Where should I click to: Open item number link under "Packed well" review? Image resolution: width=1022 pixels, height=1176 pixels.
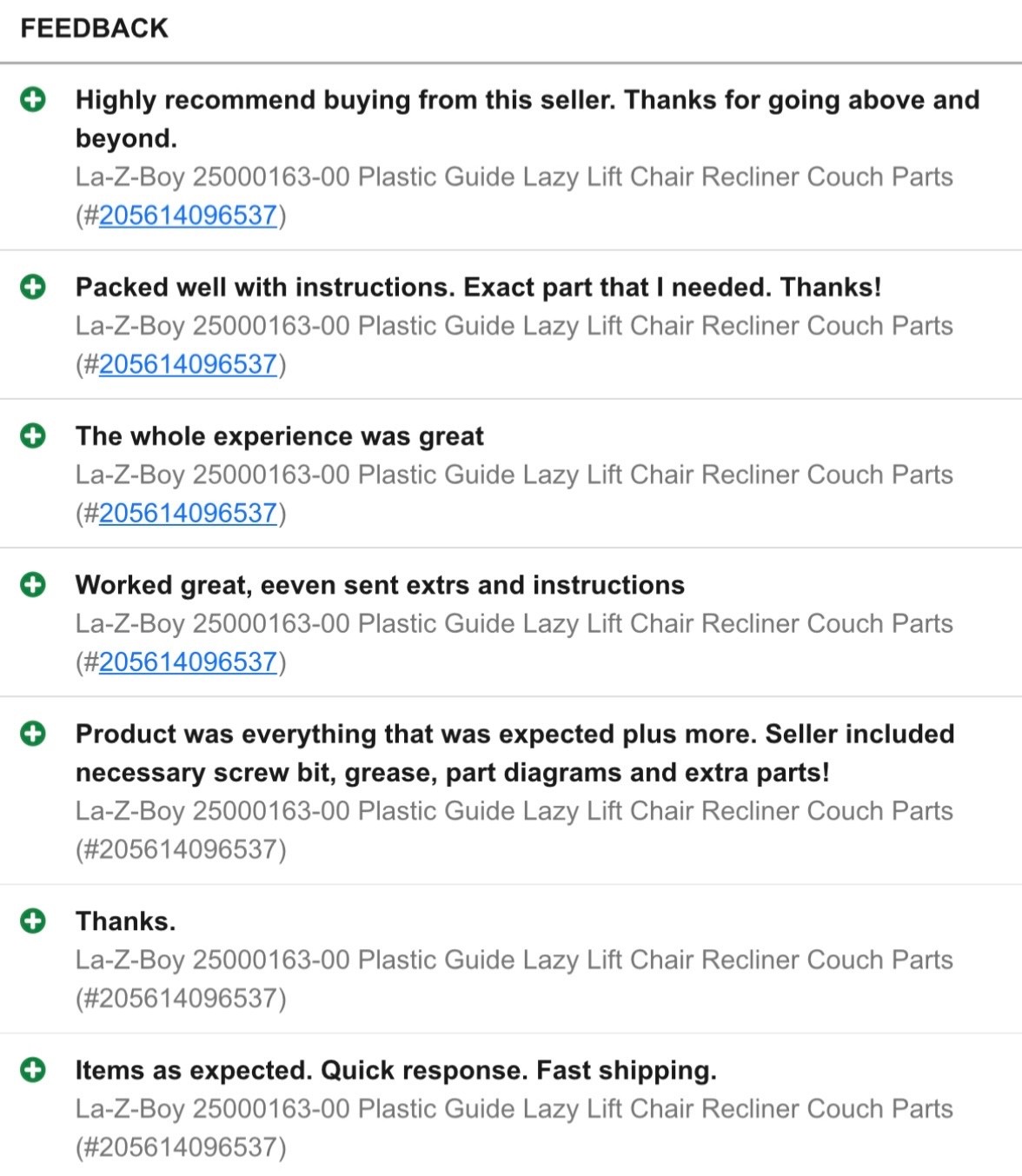188,364
